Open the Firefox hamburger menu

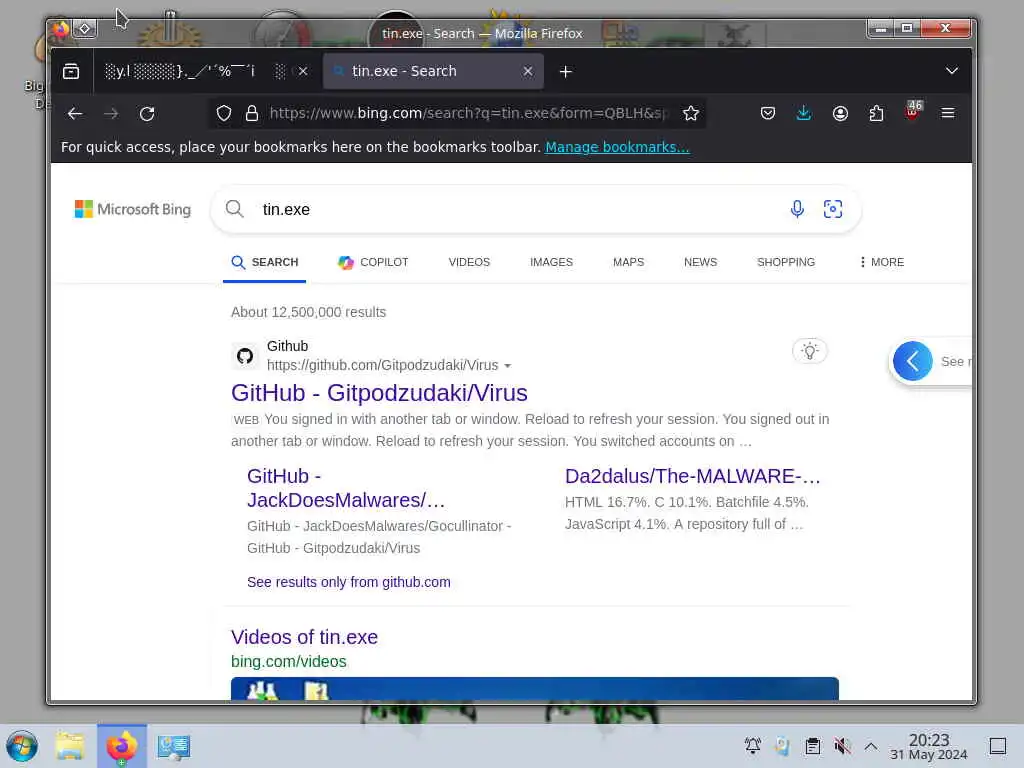pyautogui.click(x=948, y=114)
